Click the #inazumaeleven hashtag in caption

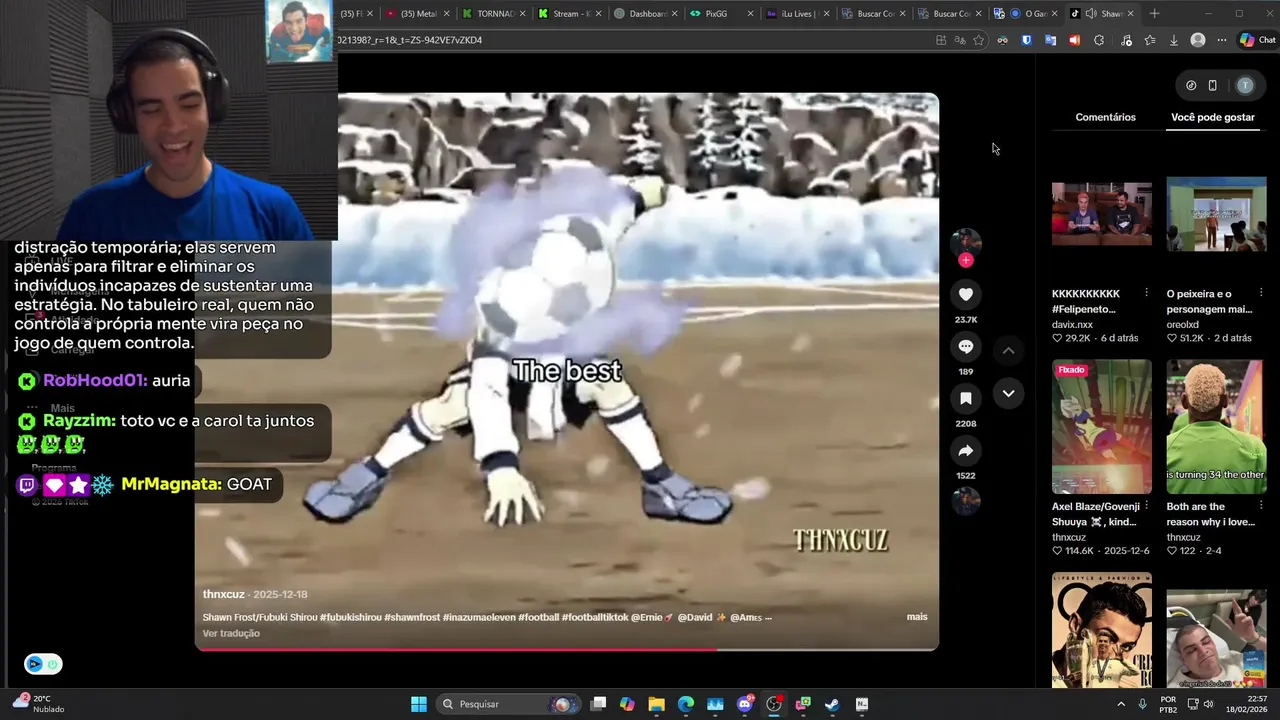[x=479, y=617]
